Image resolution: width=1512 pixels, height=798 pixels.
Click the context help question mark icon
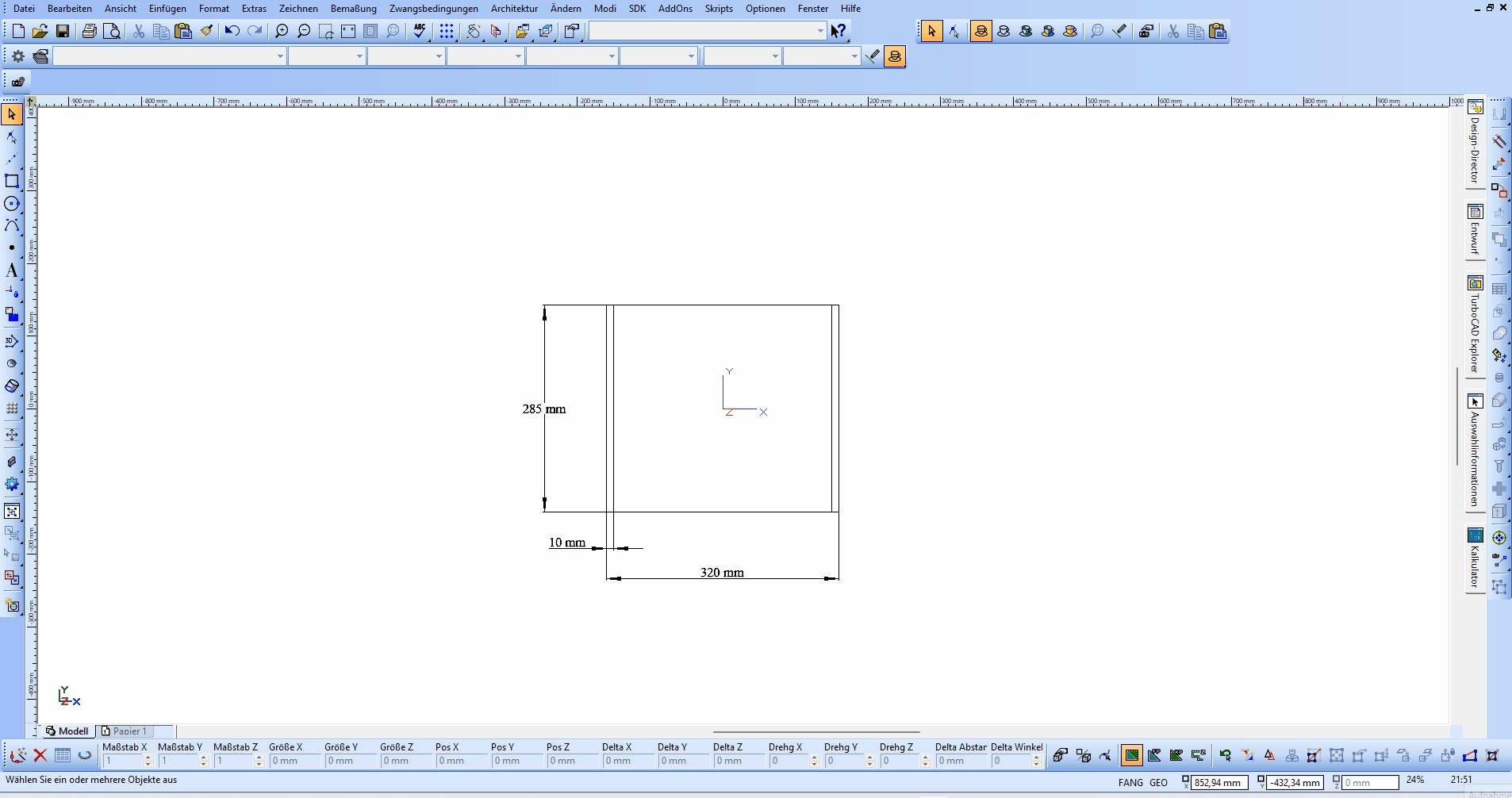pos(839,31)
